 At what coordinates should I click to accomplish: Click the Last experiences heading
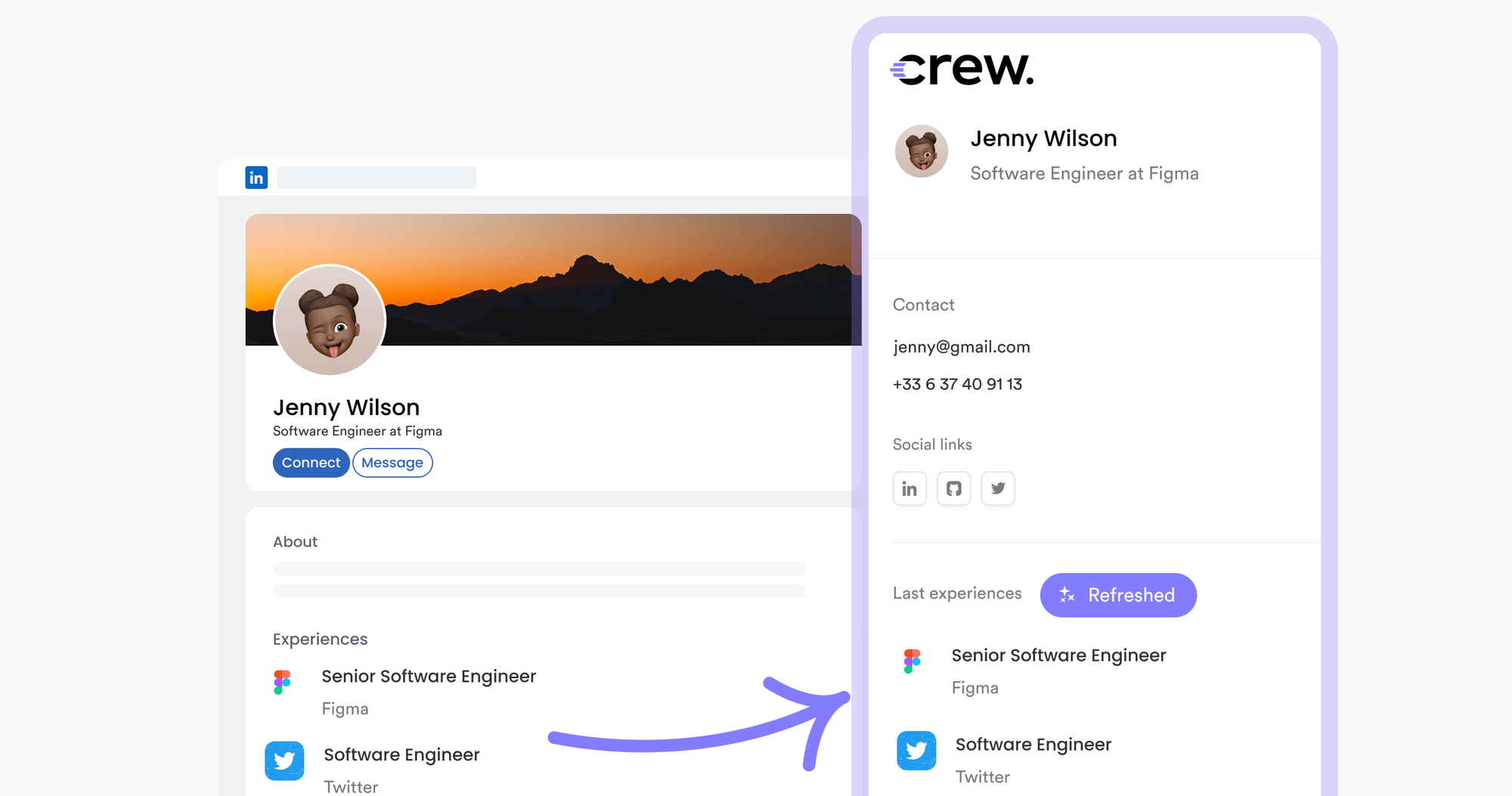point(957,593)
